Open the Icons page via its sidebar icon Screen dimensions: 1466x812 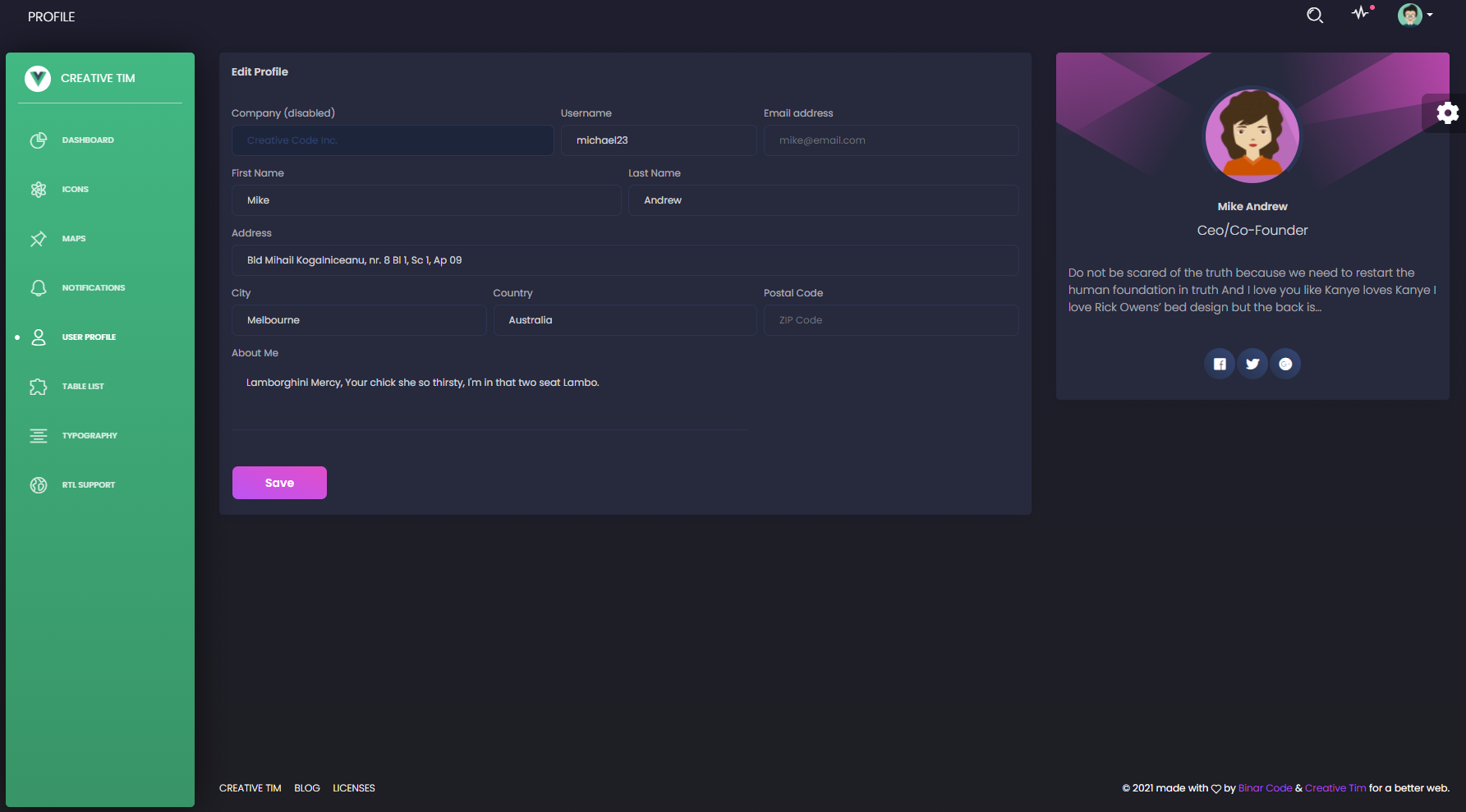tap(39, 189)
